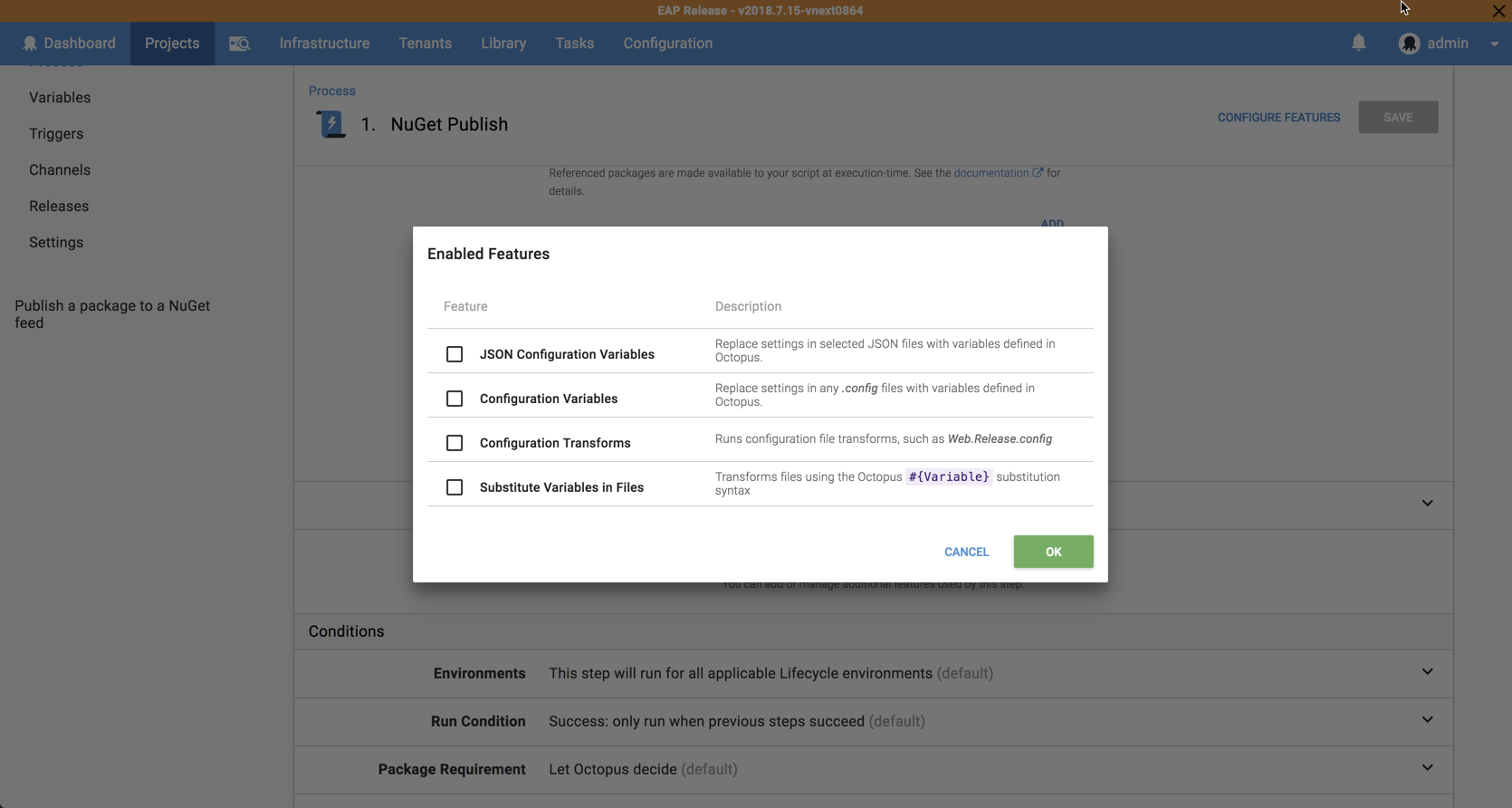Viewport: 1512px width, 808px height.
Task: Enable JSON Configuration Variables checkbox
Action: (x=455, y=354)
